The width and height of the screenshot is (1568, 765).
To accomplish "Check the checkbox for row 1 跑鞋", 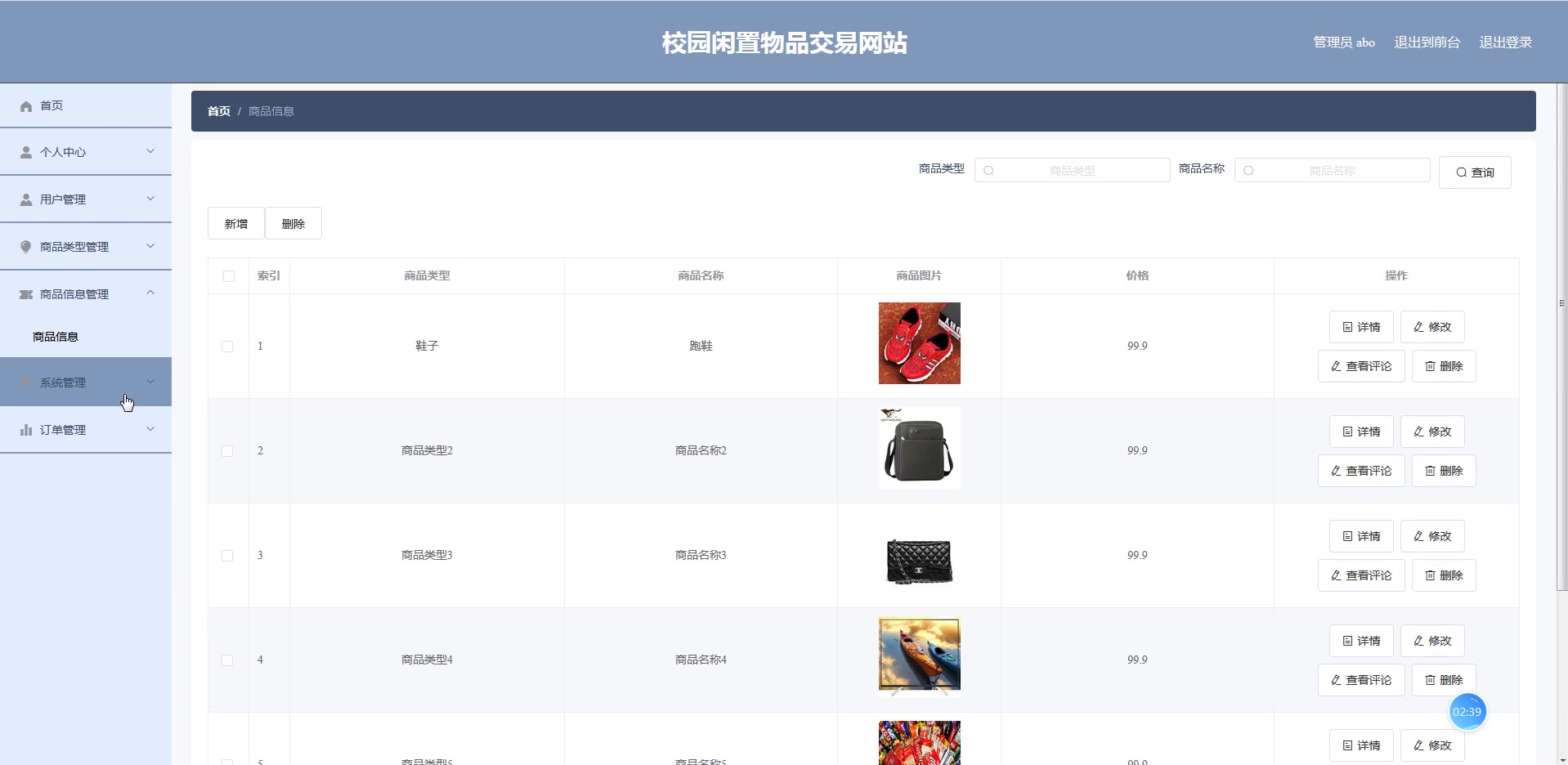I will tap(227, 347).
